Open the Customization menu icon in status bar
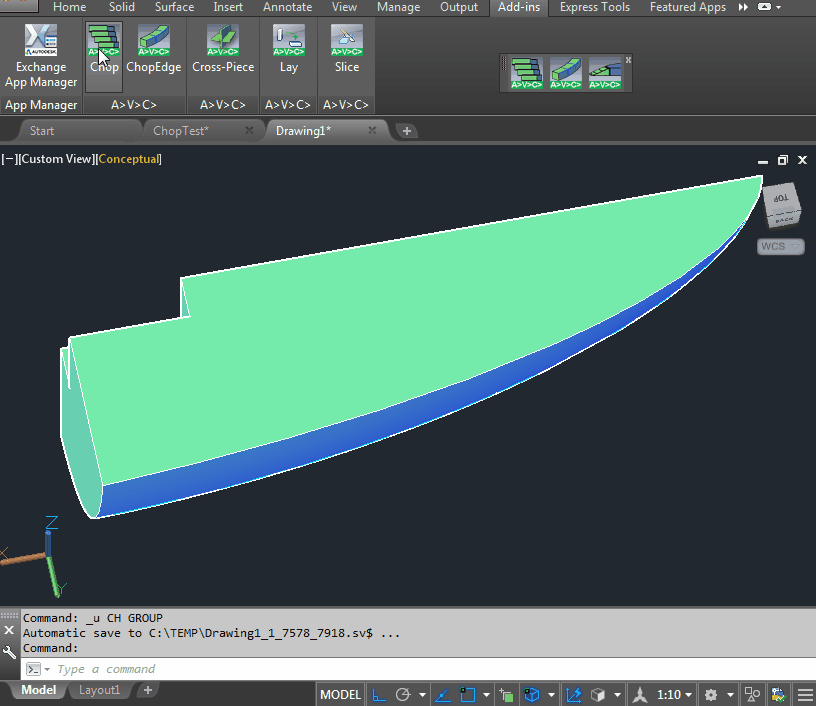Image resolution: width=816 pixels, height=706 pixels. click(805, 695)
